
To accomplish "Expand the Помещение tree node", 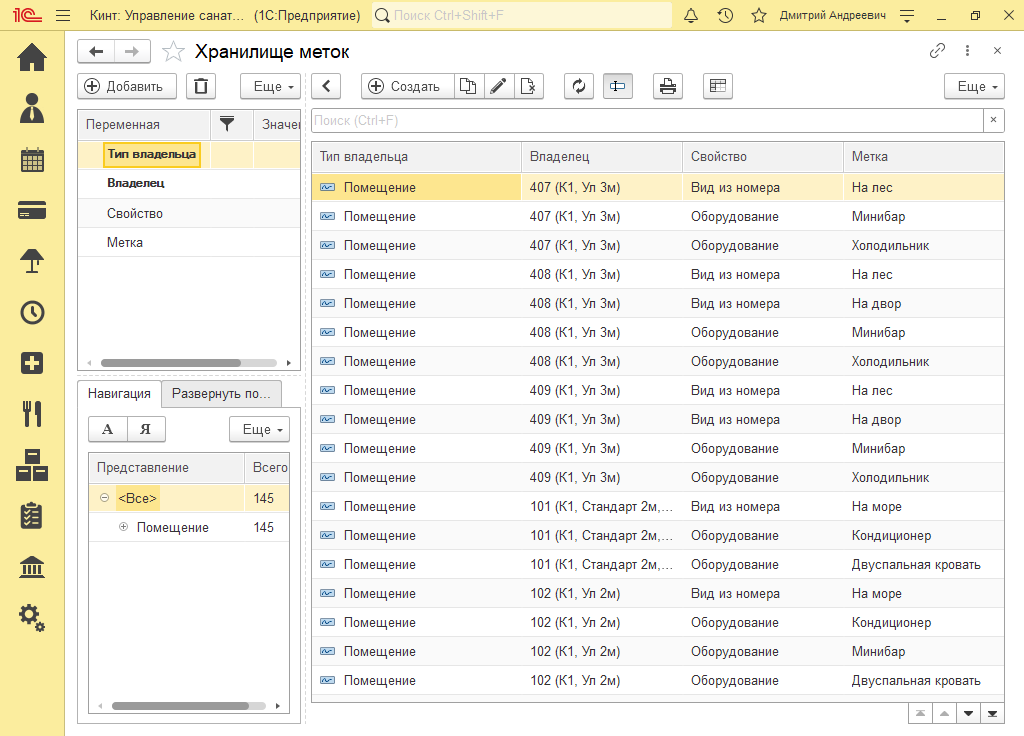I will (124, 527).
